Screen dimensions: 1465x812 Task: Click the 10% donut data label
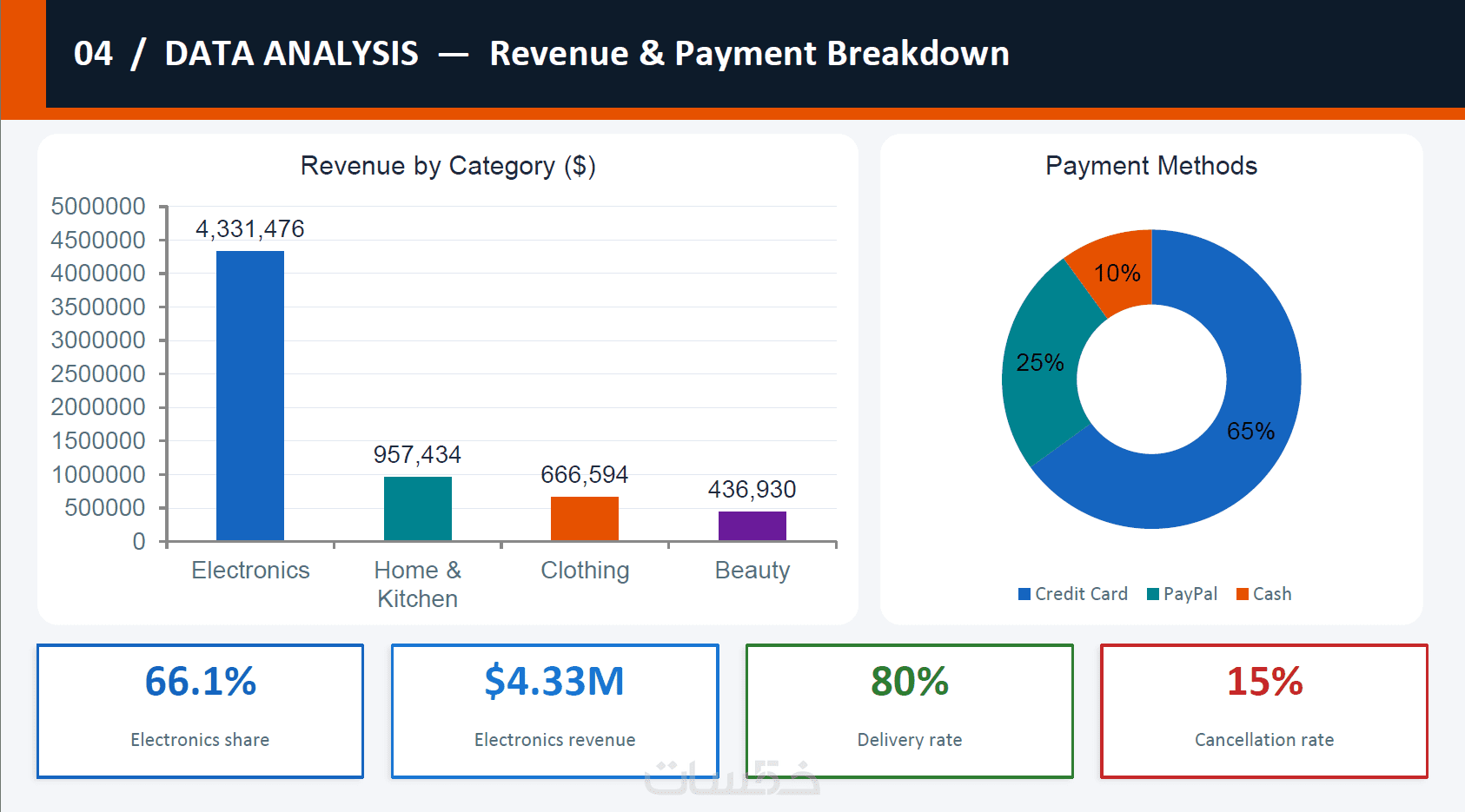[1117, 274]
